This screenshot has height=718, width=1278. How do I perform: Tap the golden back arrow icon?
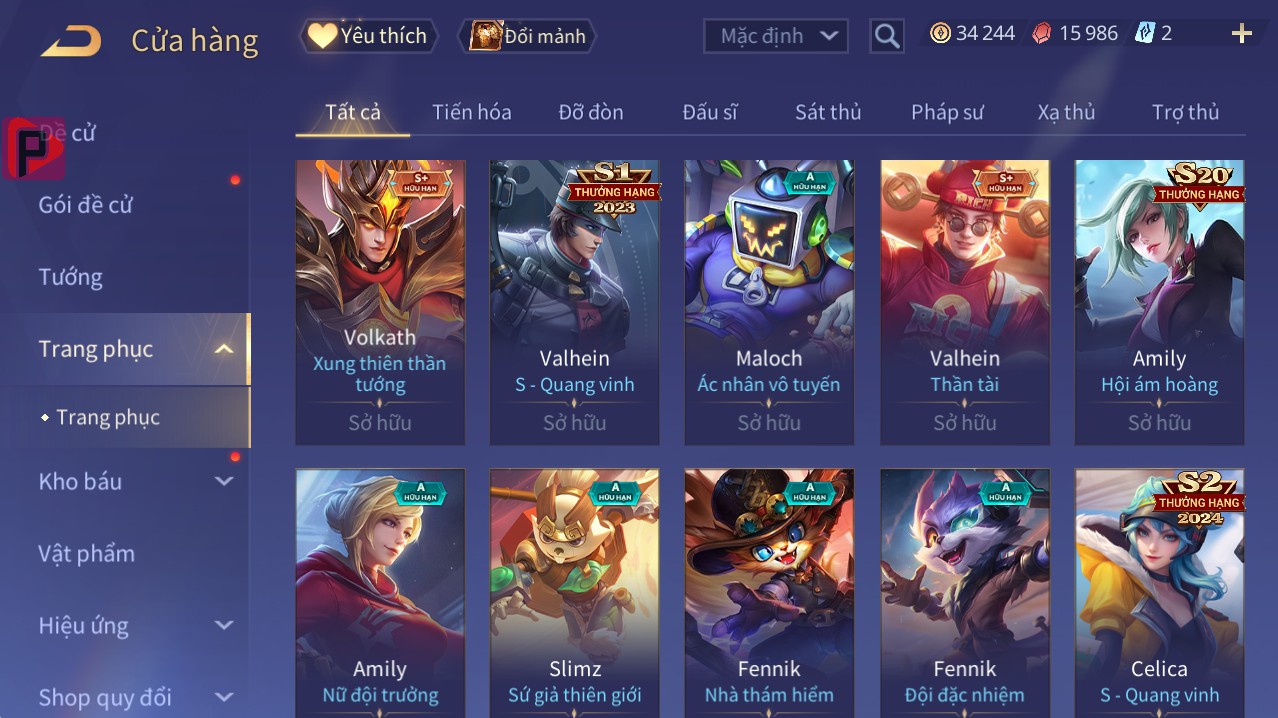pos(71,41)
